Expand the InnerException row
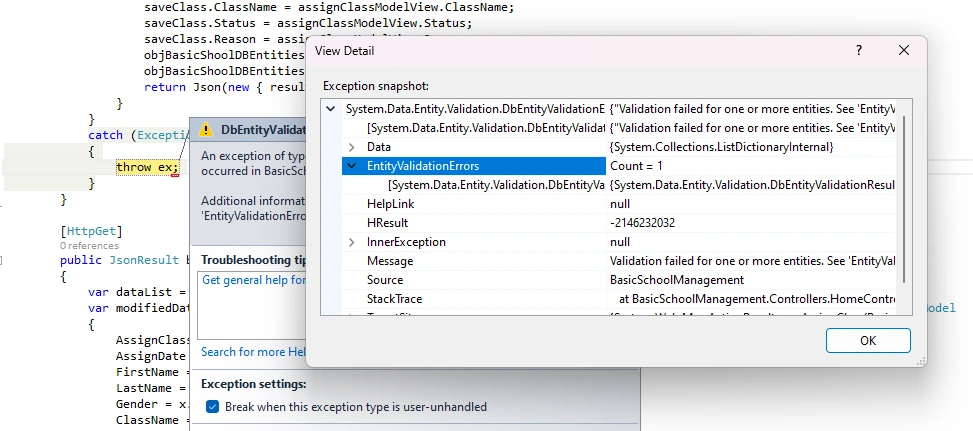 [352, 242]
